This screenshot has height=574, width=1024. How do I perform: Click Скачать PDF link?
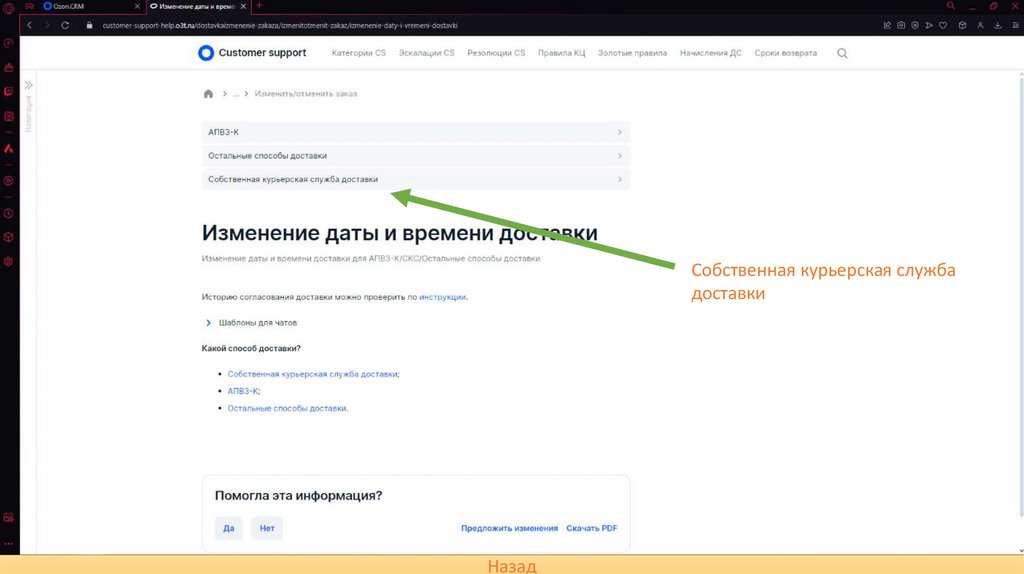tap(592, 528)
